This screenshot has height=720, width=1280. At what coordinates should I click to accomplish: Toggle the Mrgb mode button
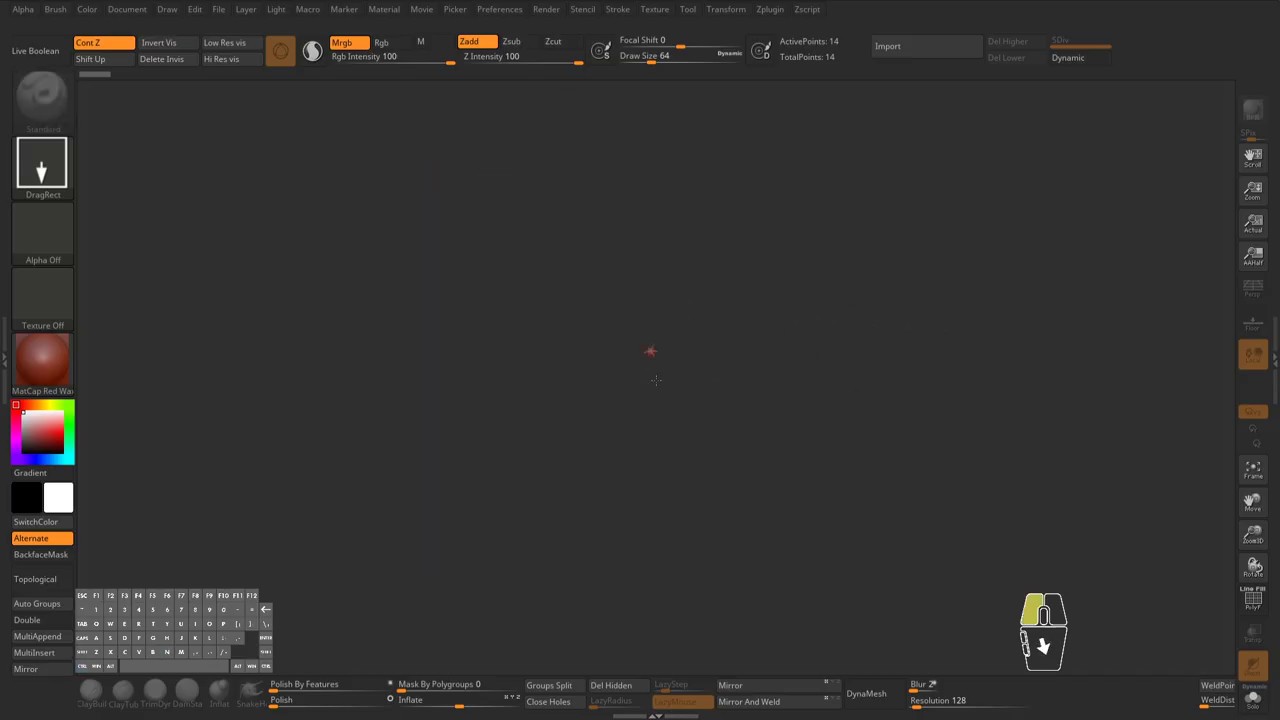pos(349,43)
